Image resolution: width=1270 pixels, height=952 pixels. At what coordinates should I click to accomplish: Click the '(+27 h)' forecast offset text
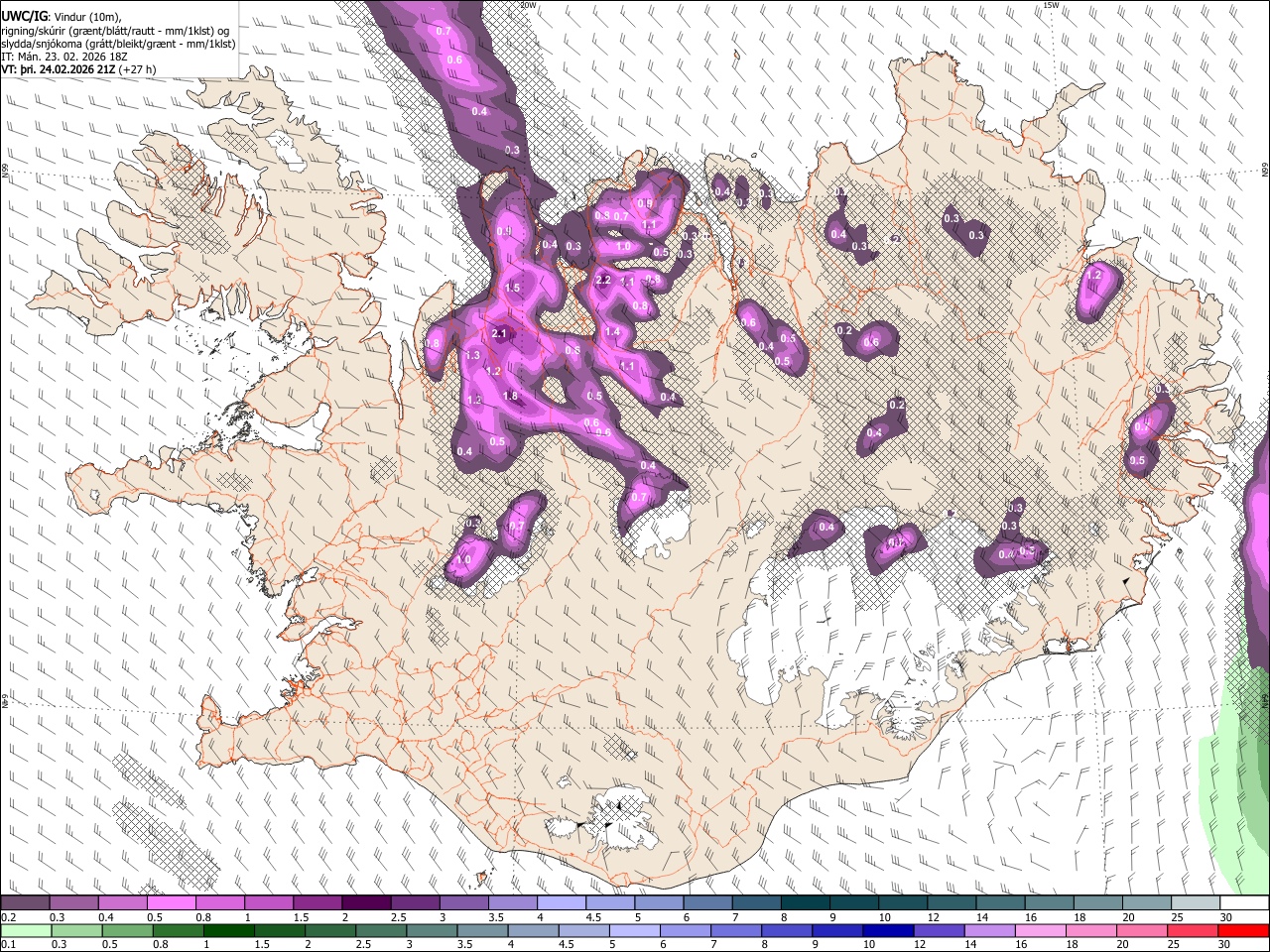click(137, 70)
